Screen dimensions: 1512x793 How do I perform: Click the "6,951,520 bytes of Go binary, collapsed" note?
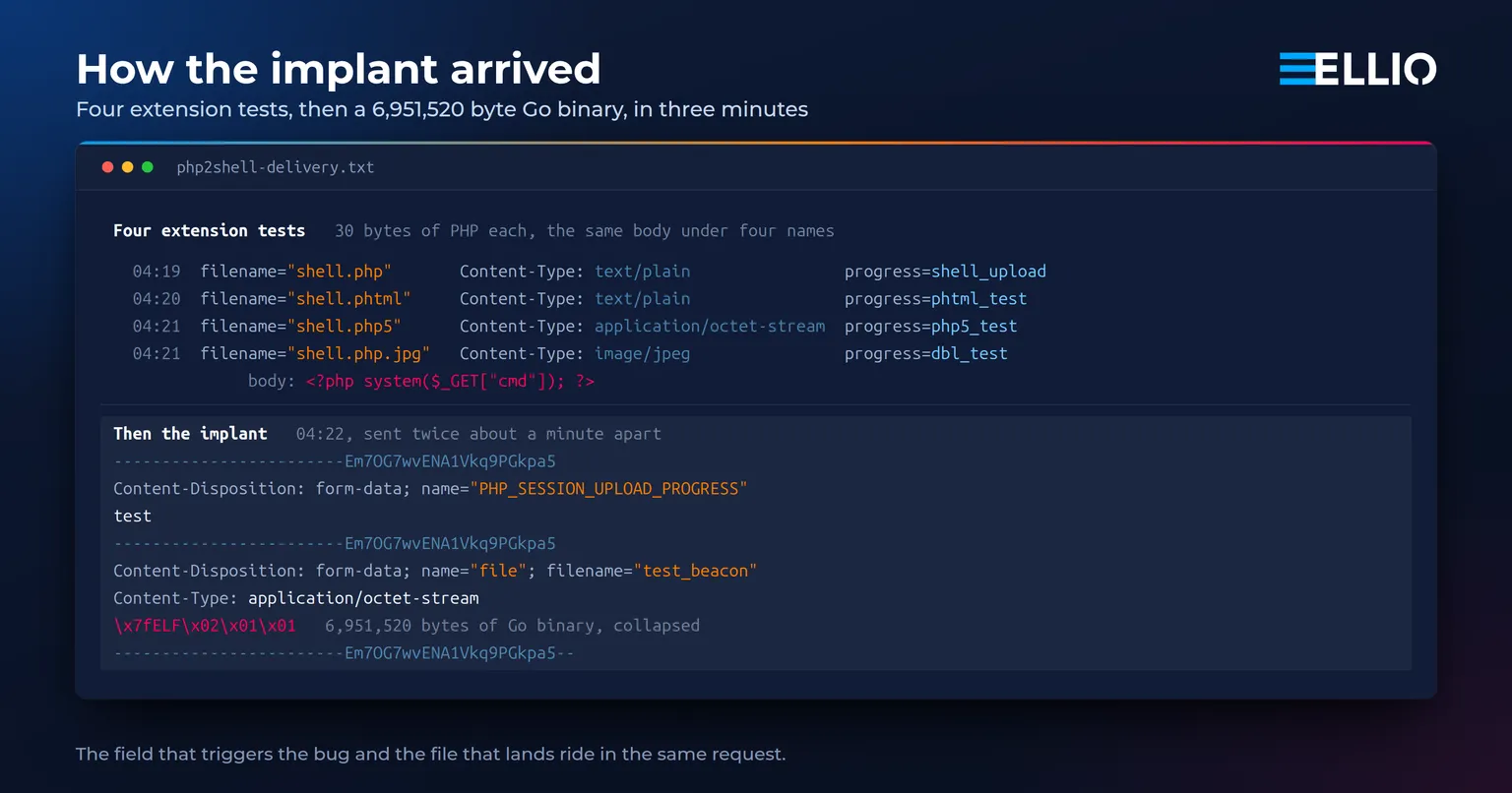tap(512, 626)
